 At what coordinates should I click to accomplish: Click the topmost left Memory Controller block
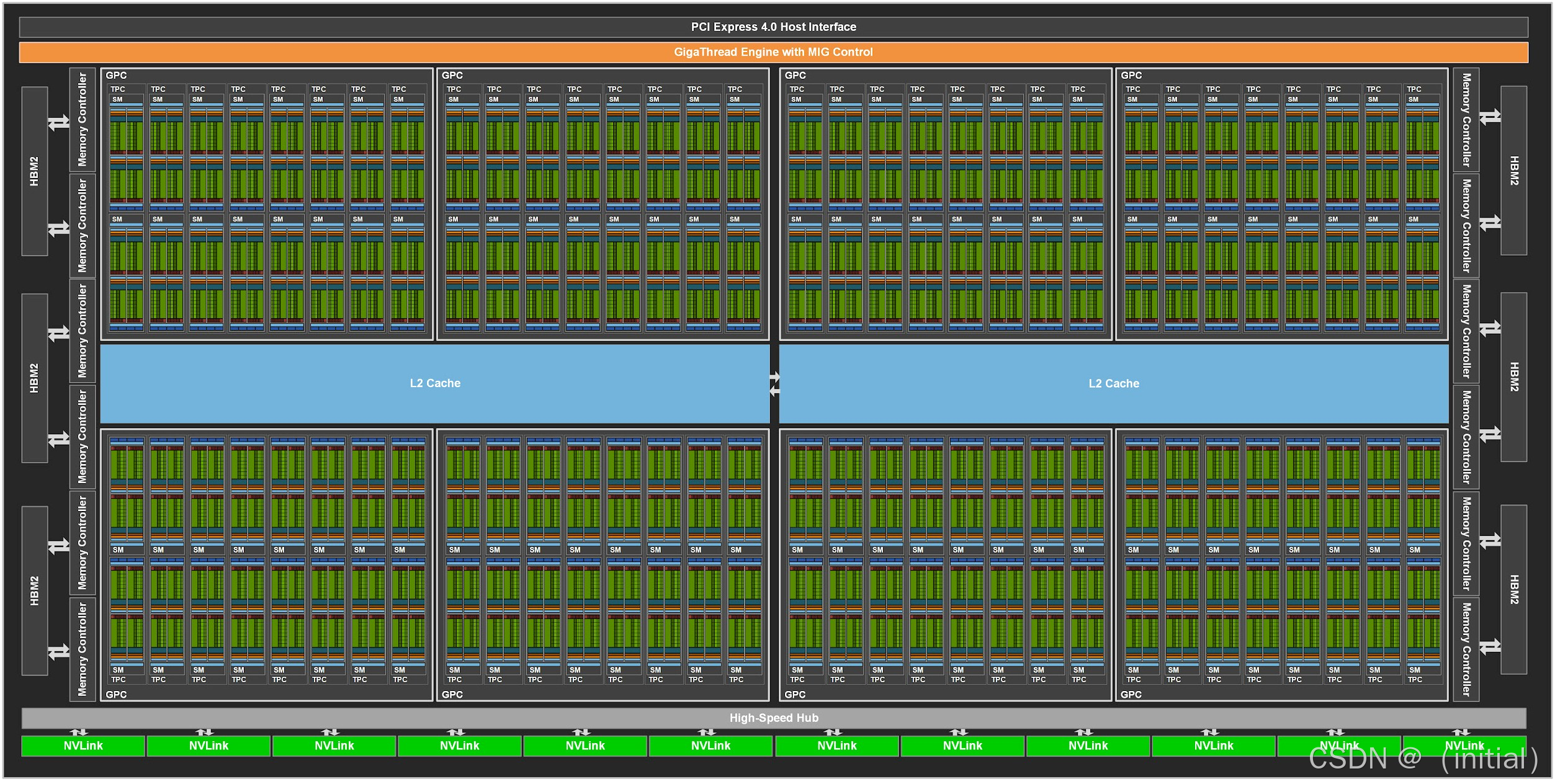(x=83, y=120)
